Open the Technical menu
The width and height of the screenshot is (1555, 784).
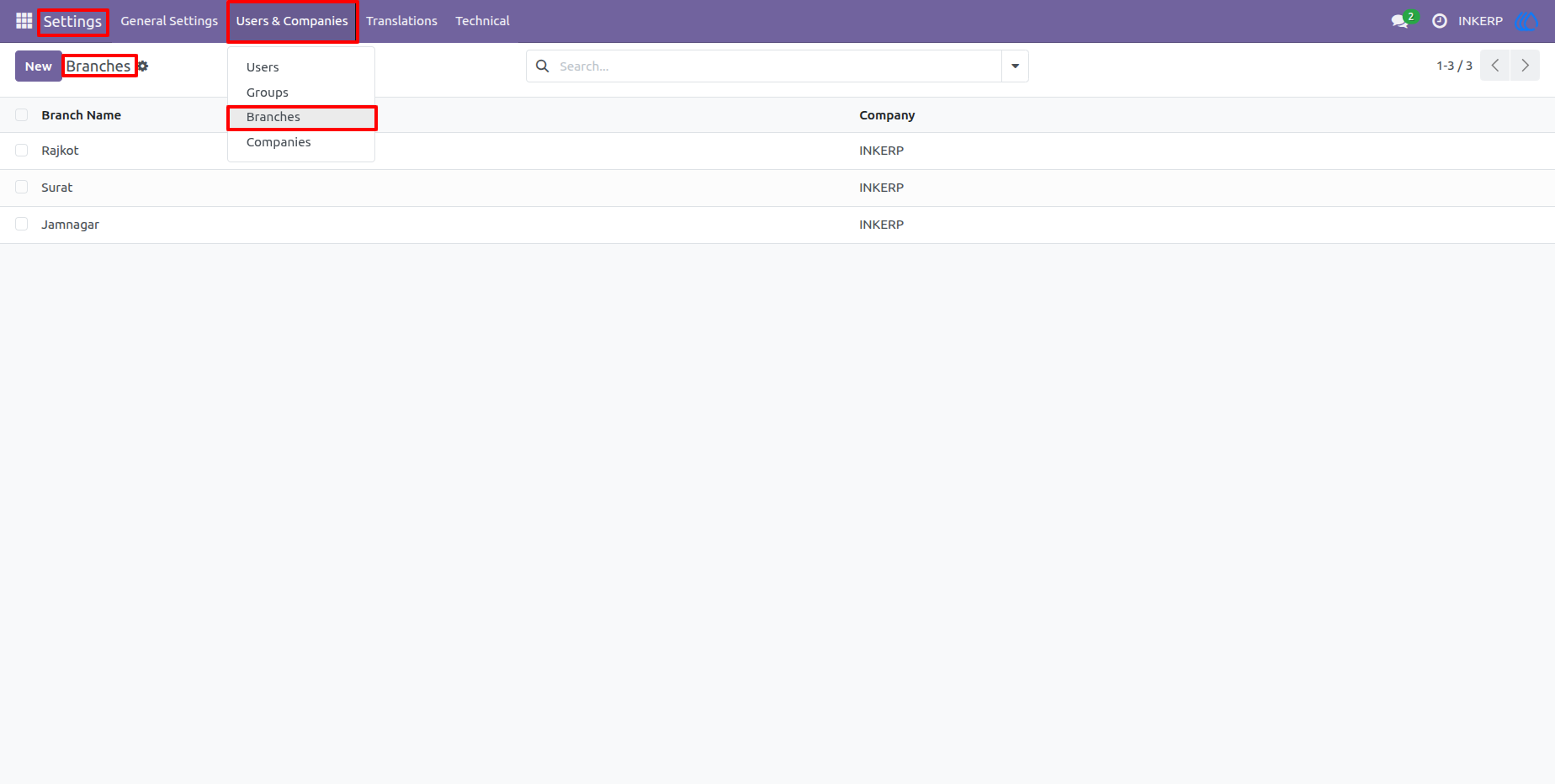482,21
